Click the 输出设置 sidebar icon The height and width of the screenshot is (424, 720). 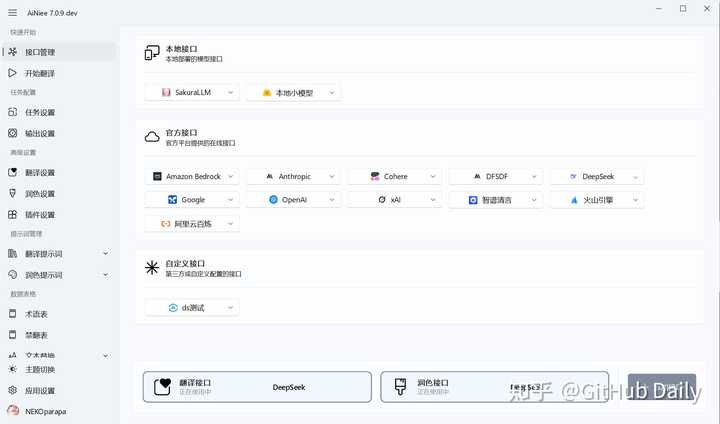point(12,133)
